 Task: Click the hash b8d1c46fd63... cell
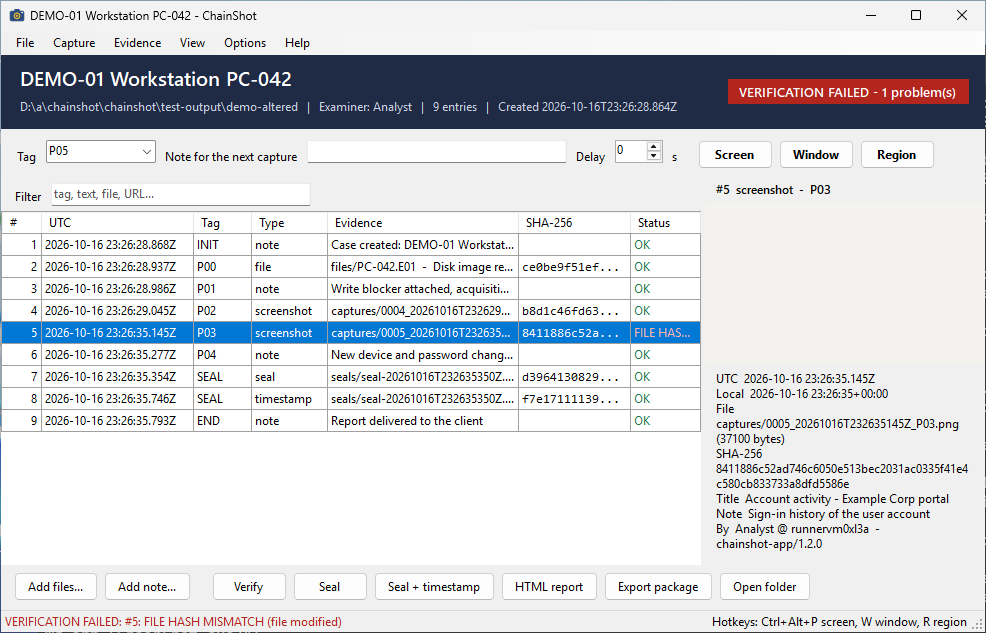(574, 311)
